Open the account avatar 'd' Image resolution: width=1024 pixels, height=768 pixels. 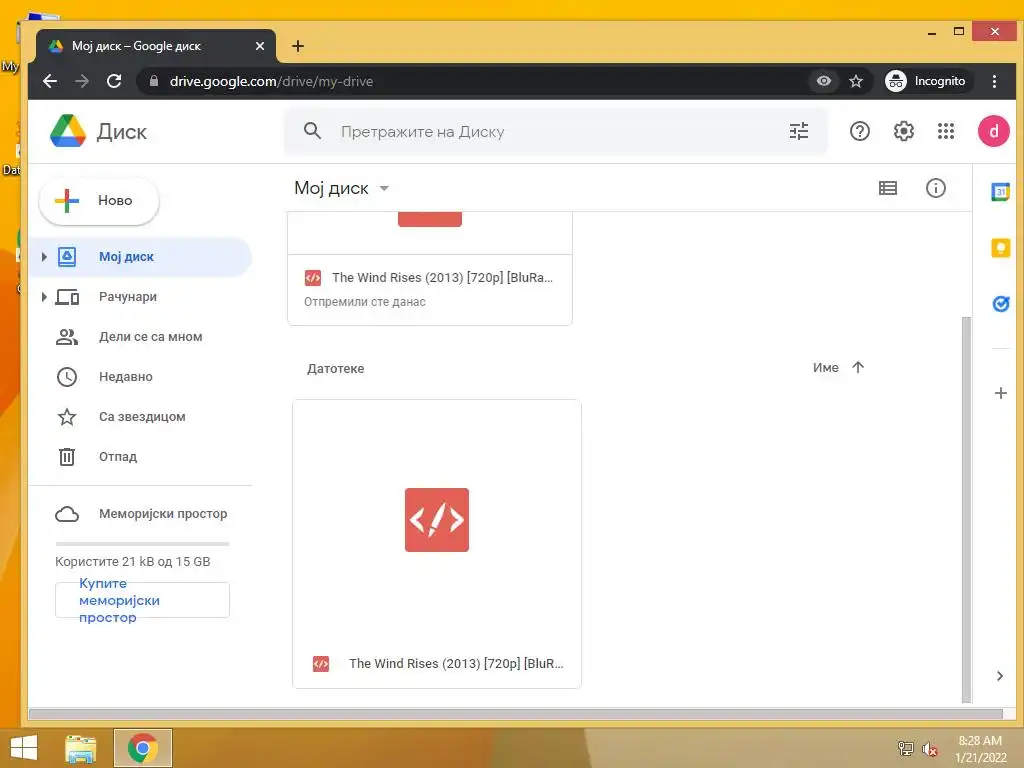(x=993, y=131)
